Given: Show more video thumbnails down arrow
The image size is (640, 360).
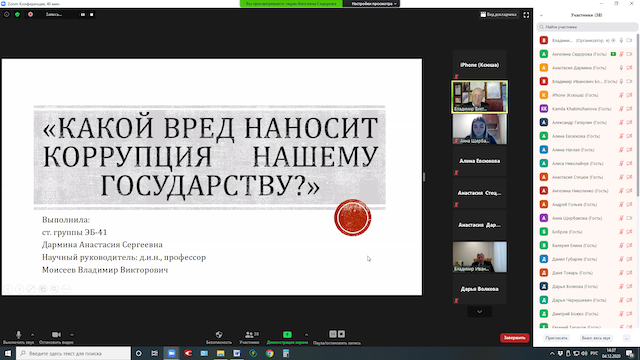Looking at the screenshot, I should pyautogui.click(x=479, y=311).
